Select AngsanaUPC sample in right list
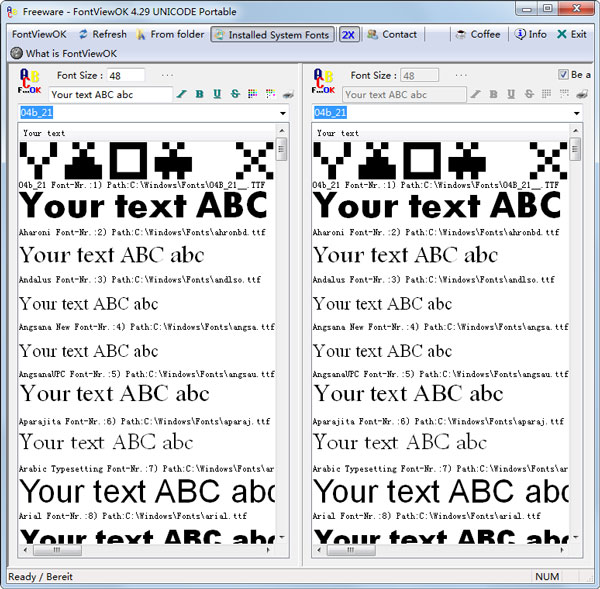600x589 pixels. (382, 351)
